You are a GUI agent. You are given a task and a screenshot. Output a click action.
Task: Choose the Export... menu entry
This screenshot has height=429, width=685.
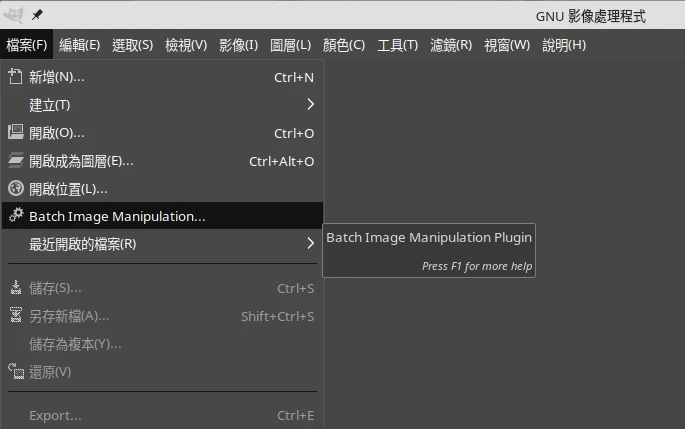55,415
